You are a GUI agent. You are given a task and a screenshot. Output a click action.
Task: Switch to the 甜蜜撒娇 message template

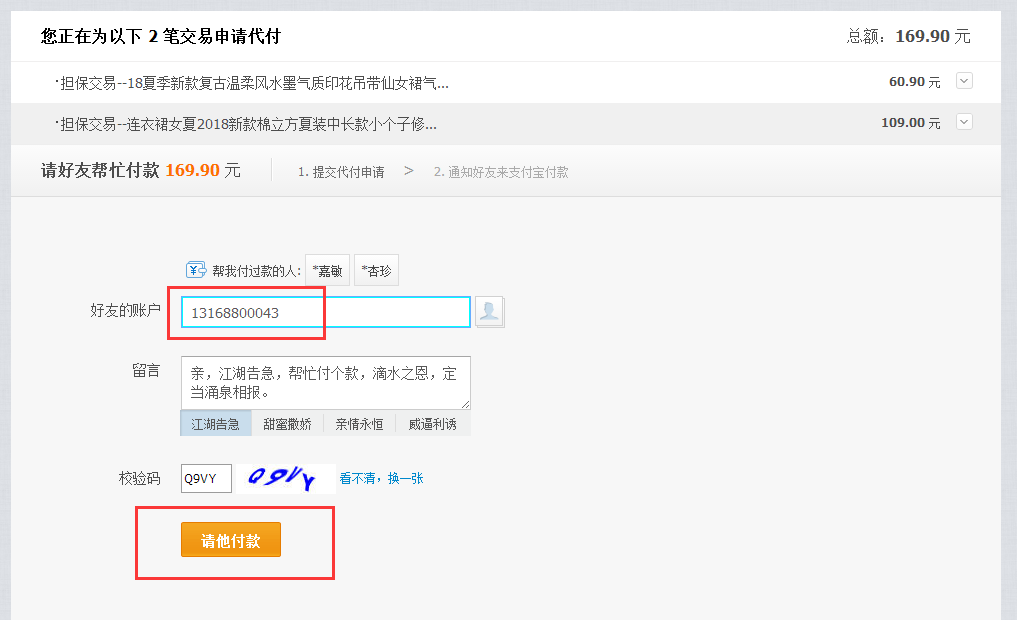[287, 424]
